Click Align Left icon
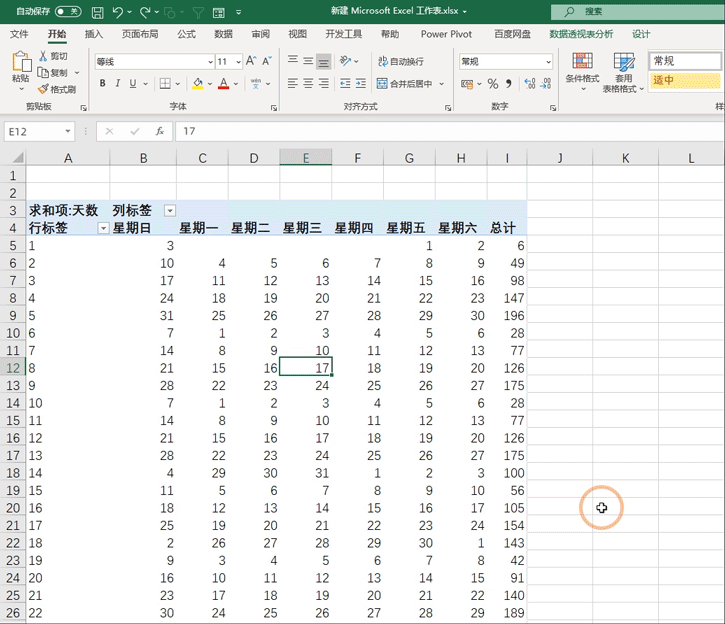The width and height of the screenshot is (725, 624). click(x=293, y=83)
